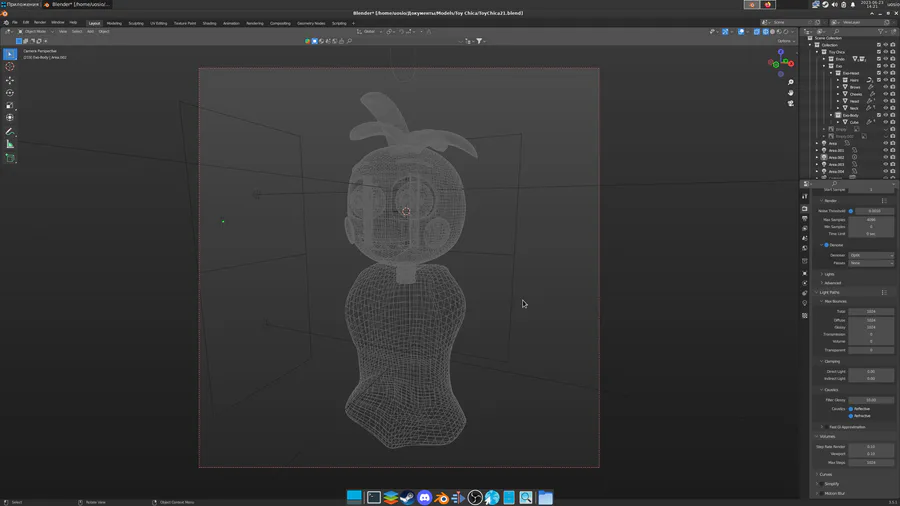This screenshot has width=900, height=506.
Task: Open the View Layer properties tab icon
Action: 805,228
